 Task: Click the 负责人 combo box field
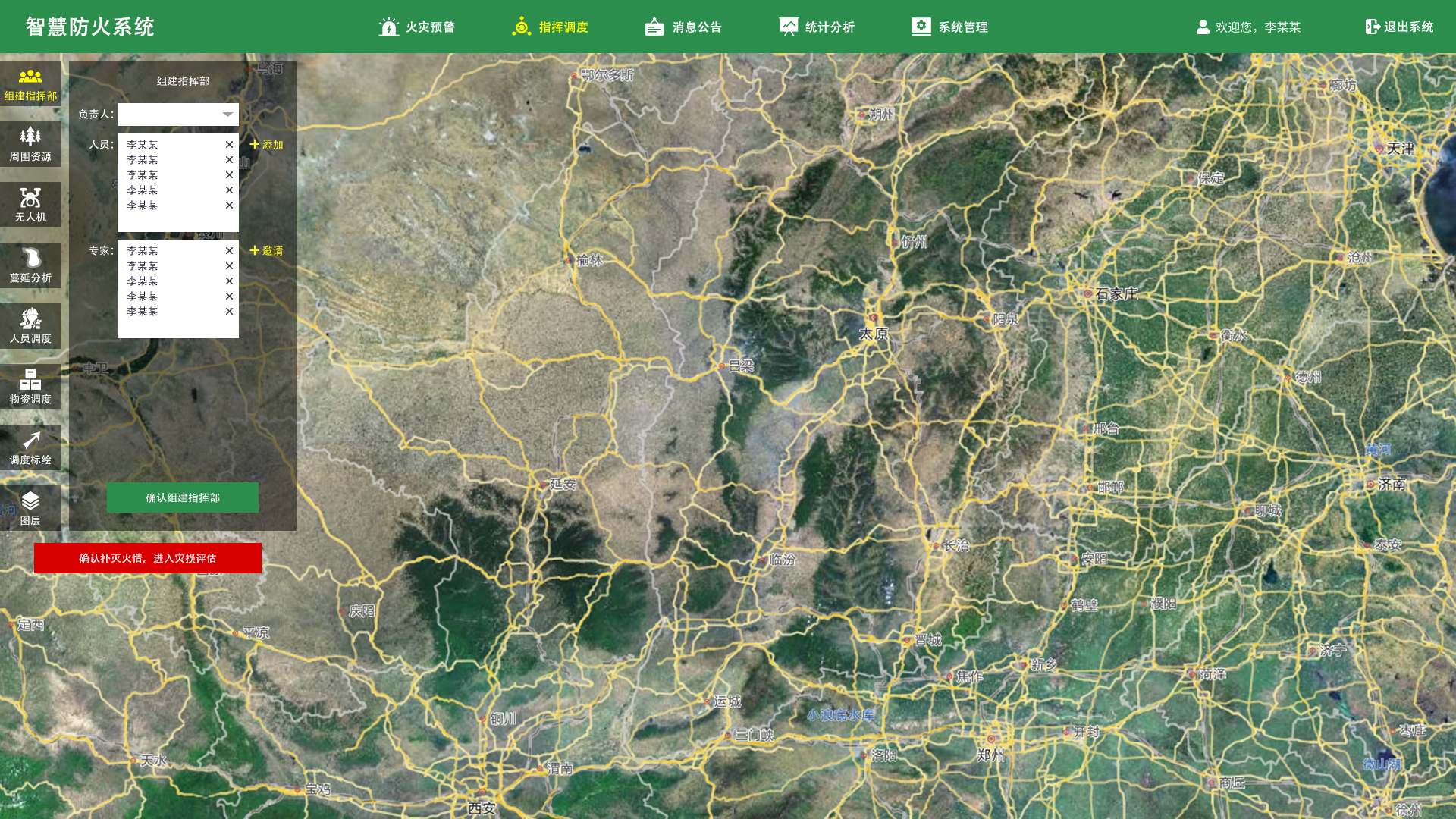tap(168, 115)
